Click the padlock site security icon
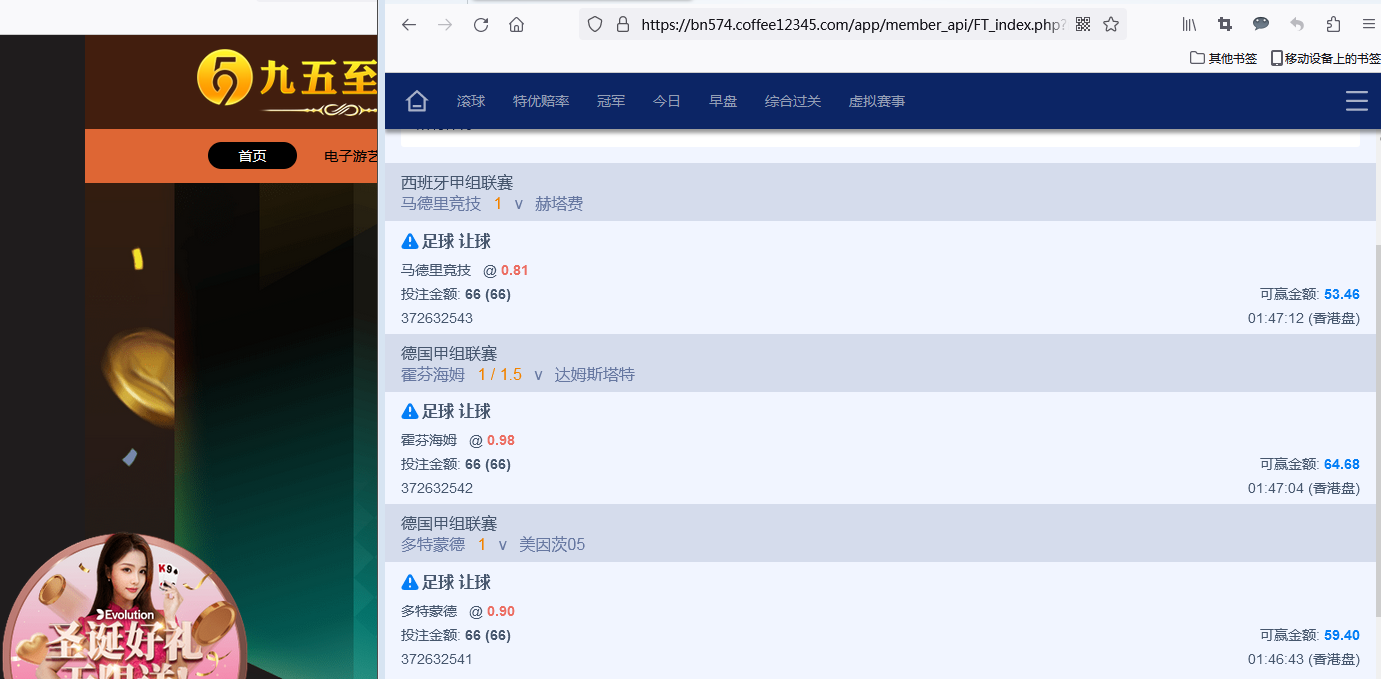This screenshot has width=1381, height=679. pyautogui.click(x=623, y=25)
